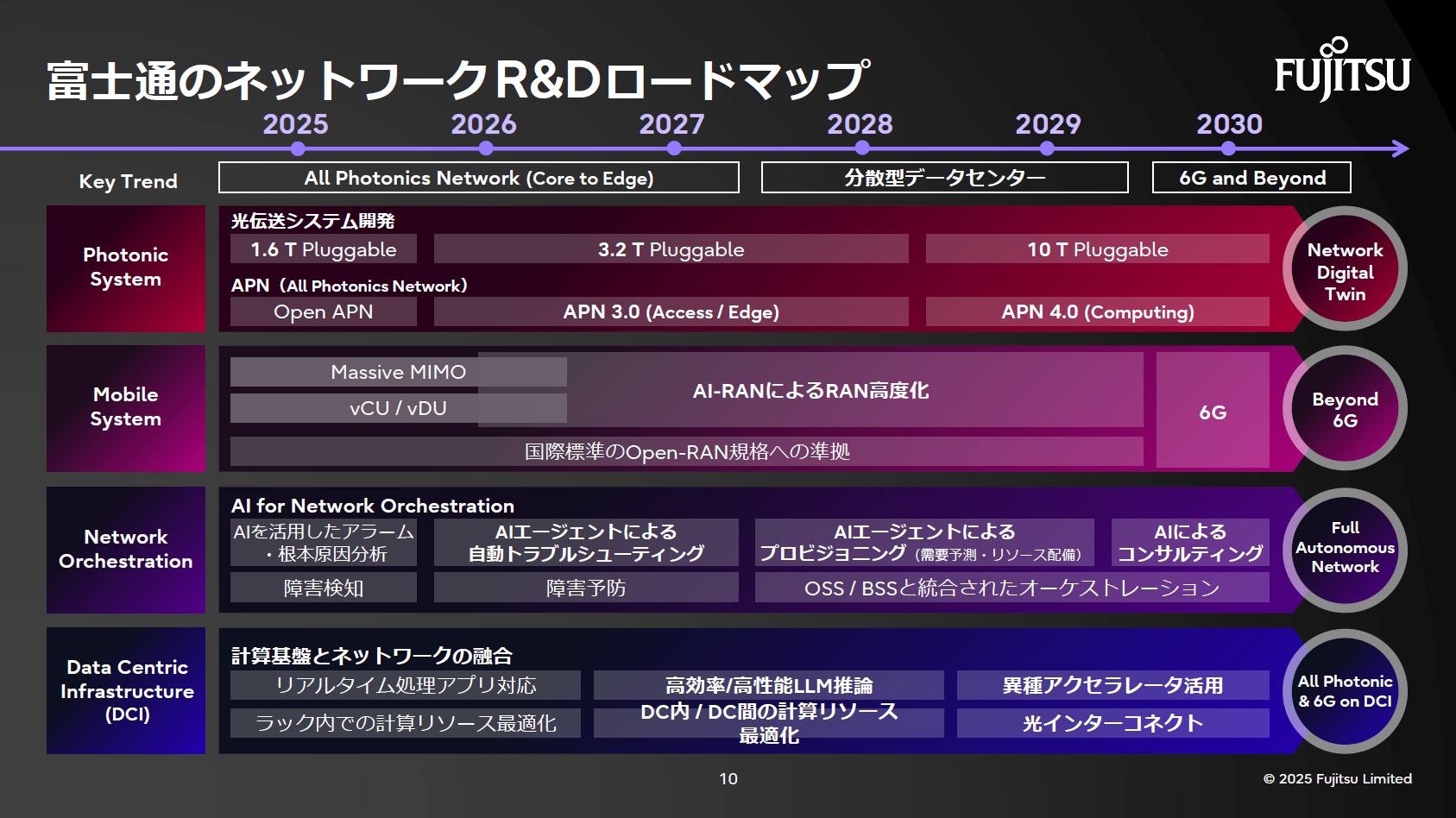Select the 6G and Beyond key trend
Image resolution: width=1456 pixels, height=818 pixels.
[1251, 177]
